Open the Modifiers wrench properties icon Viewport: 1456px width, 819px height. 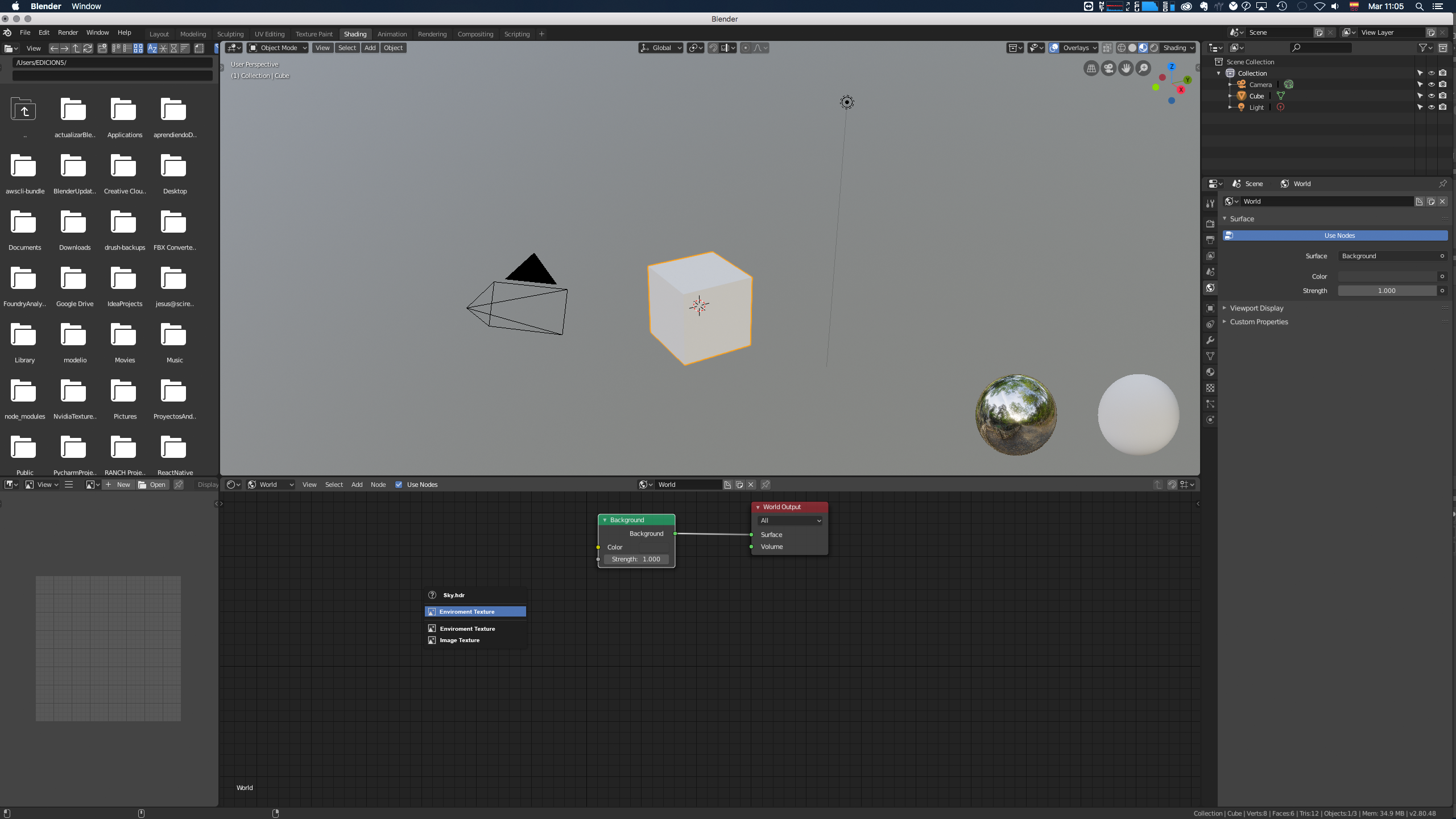pos(1210,340)
